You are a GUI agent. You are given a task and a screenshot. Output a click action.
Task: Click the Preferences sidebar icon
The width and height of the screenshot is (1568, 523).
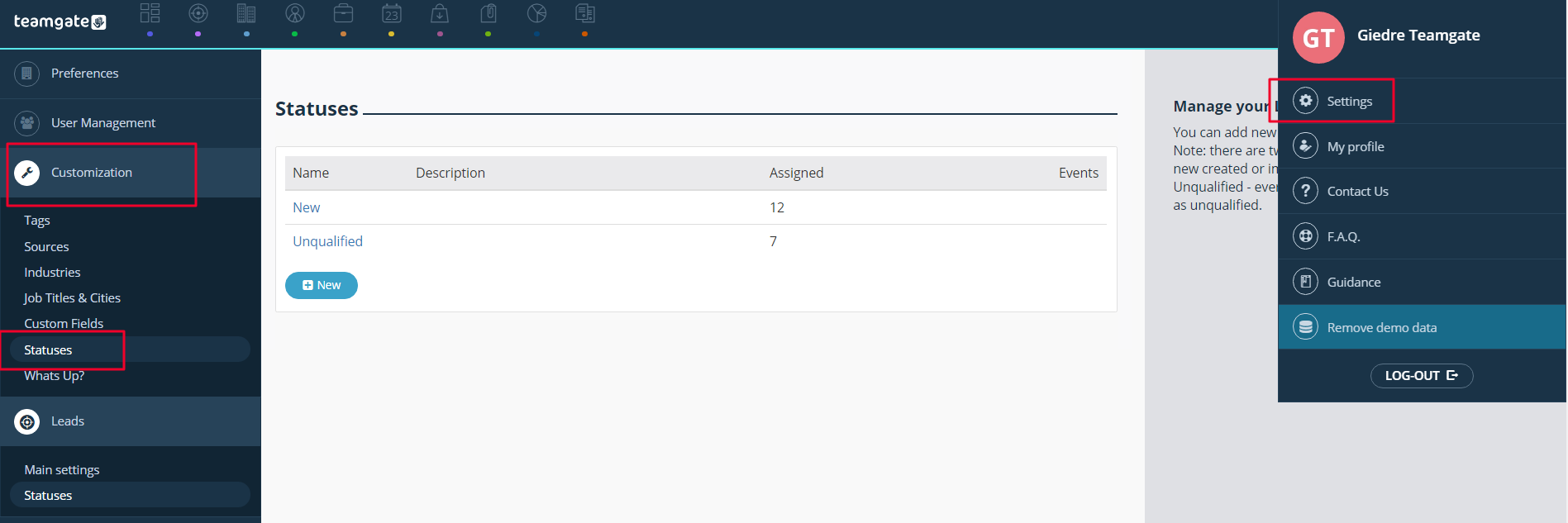[27, 74]
